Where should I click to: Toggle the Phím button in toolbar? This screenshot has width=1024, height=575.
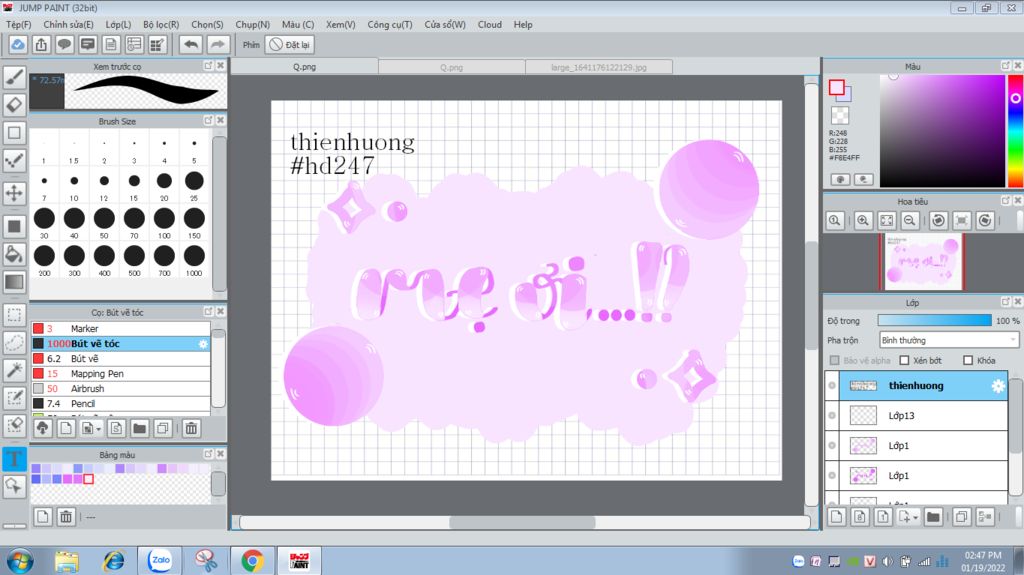click(x=251, y=44)
